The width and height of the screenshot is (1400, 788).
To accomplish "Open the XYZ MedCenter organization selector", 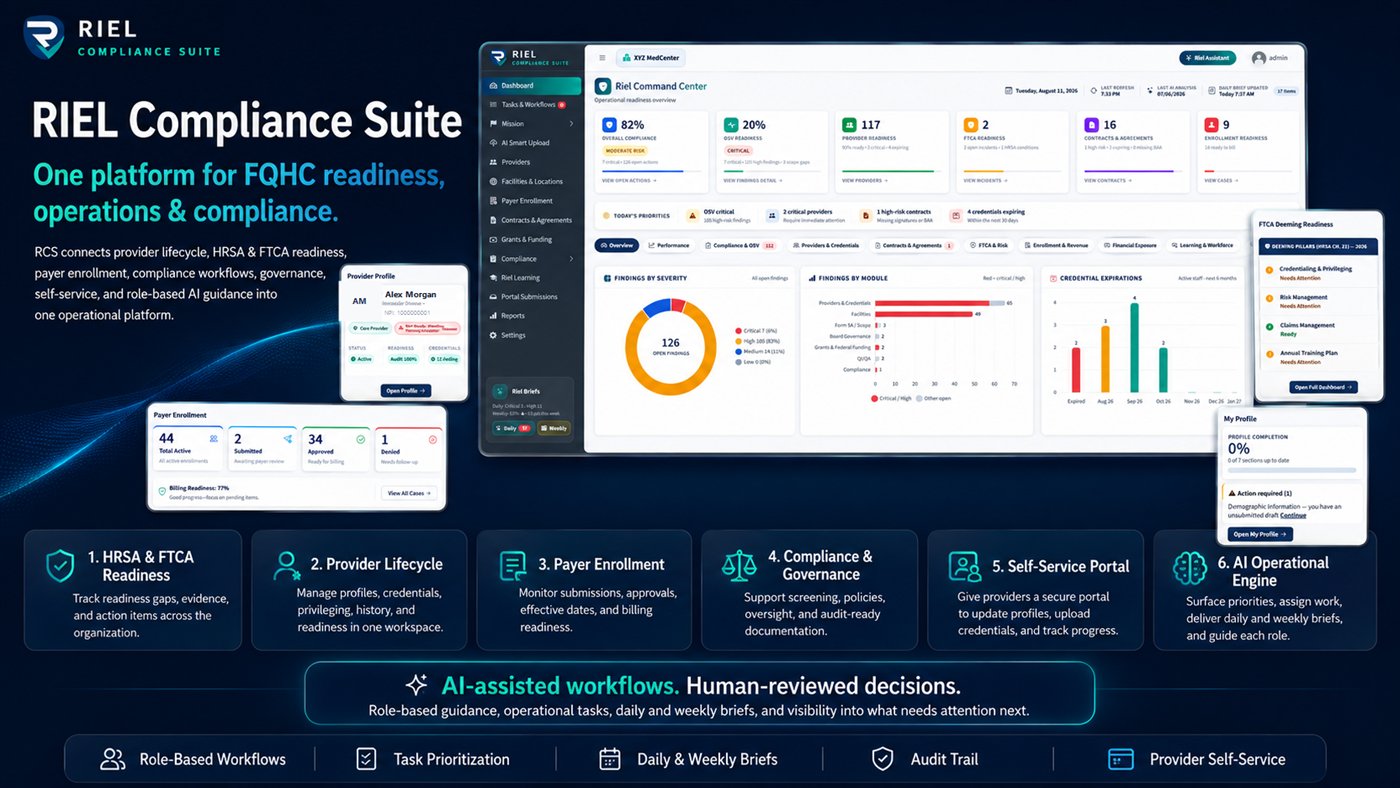I will click(651, 58).
